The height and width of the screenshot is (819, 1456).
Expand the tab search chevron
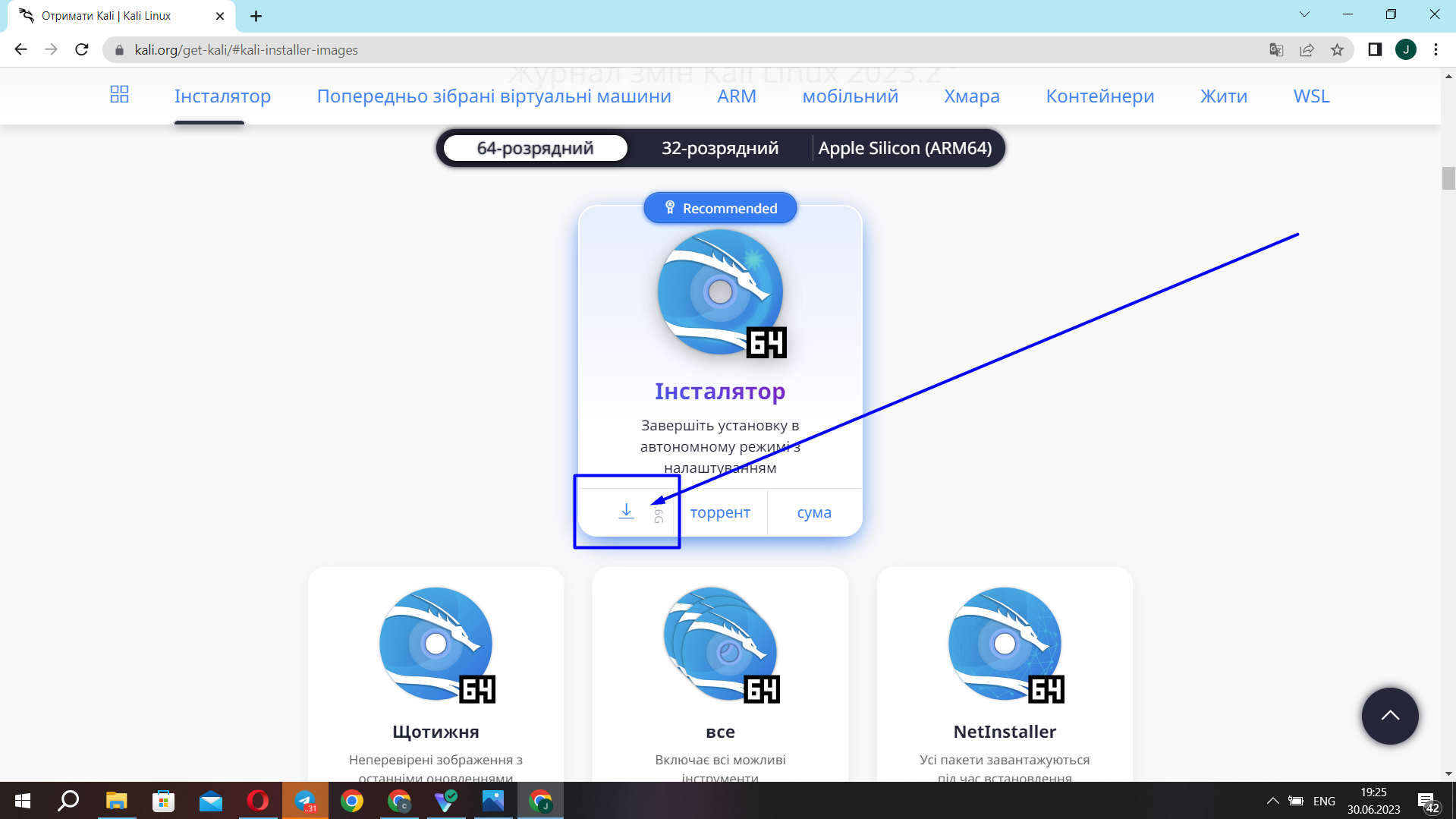click(1304, 14)
